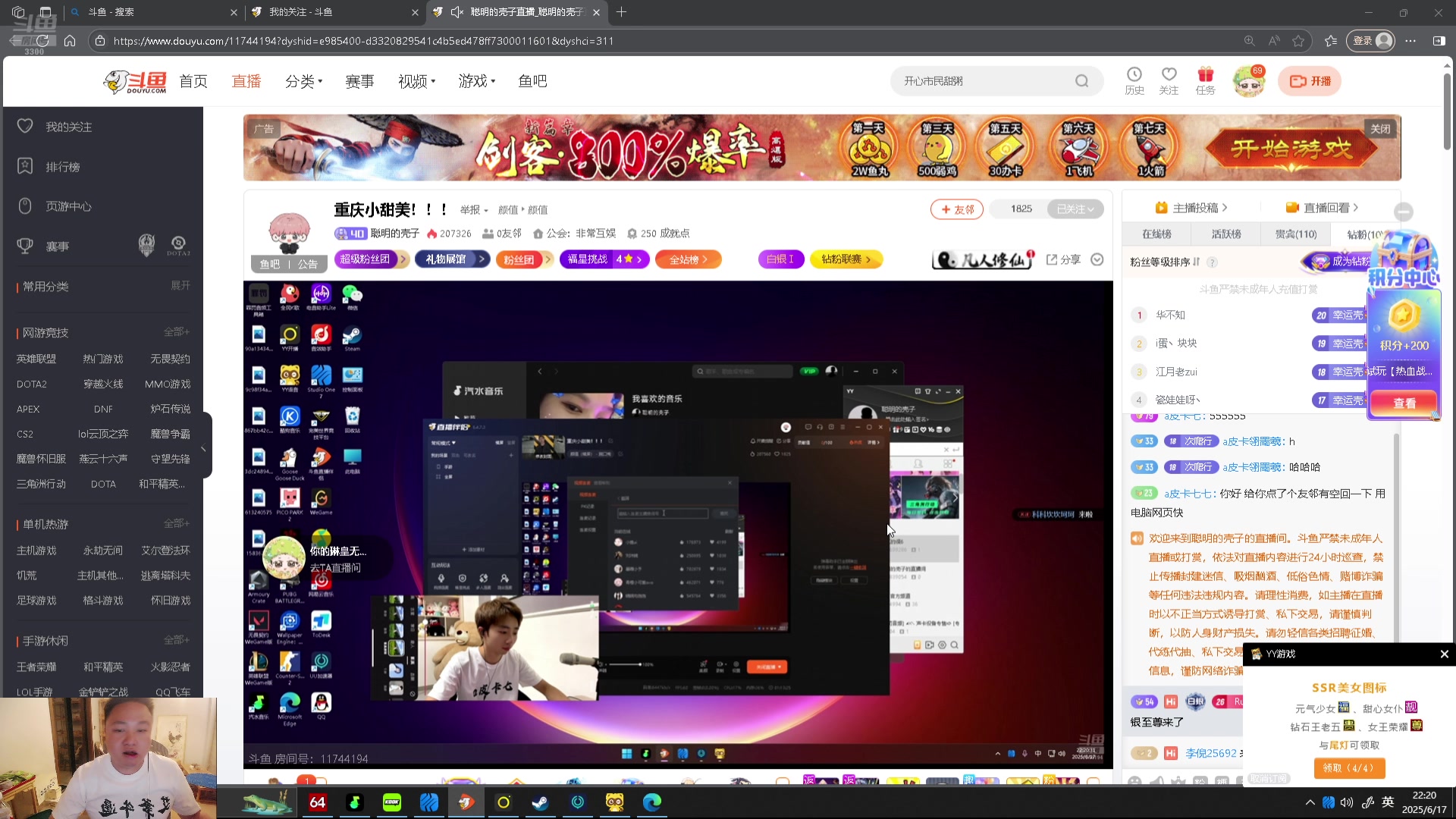Switch to the 我的关注 - 斗鱼 browser tab
Screen dimensions: 1456x819
coord(334,12)
